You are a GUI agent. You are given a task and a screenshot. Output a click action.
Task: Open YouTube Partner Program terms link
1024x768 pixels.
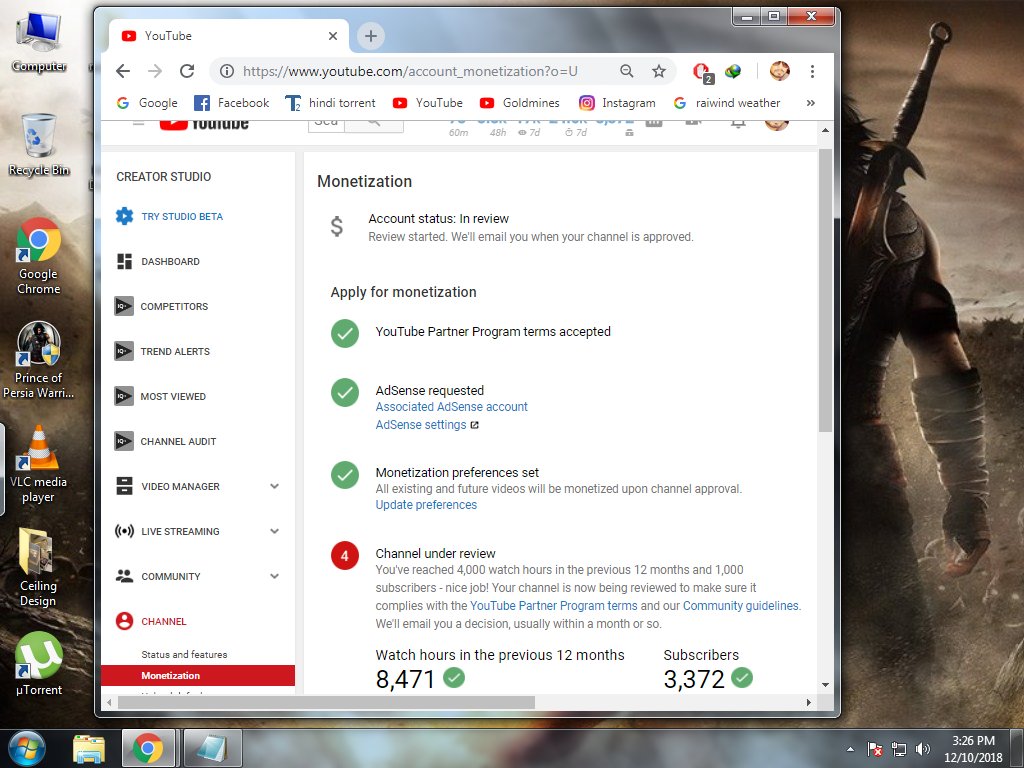click(x=553, y=606)
